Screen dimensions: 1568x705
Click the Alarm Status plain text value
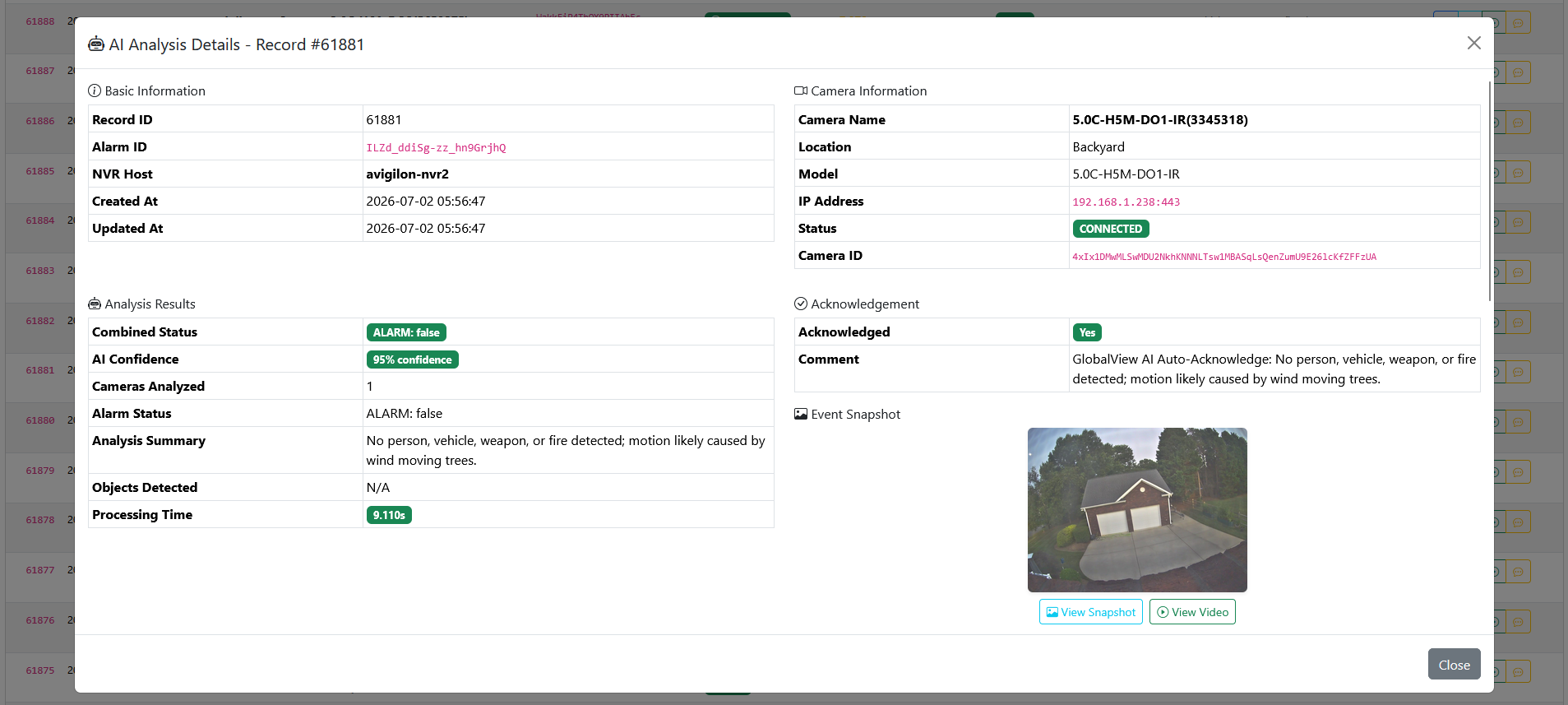(405, 413)
